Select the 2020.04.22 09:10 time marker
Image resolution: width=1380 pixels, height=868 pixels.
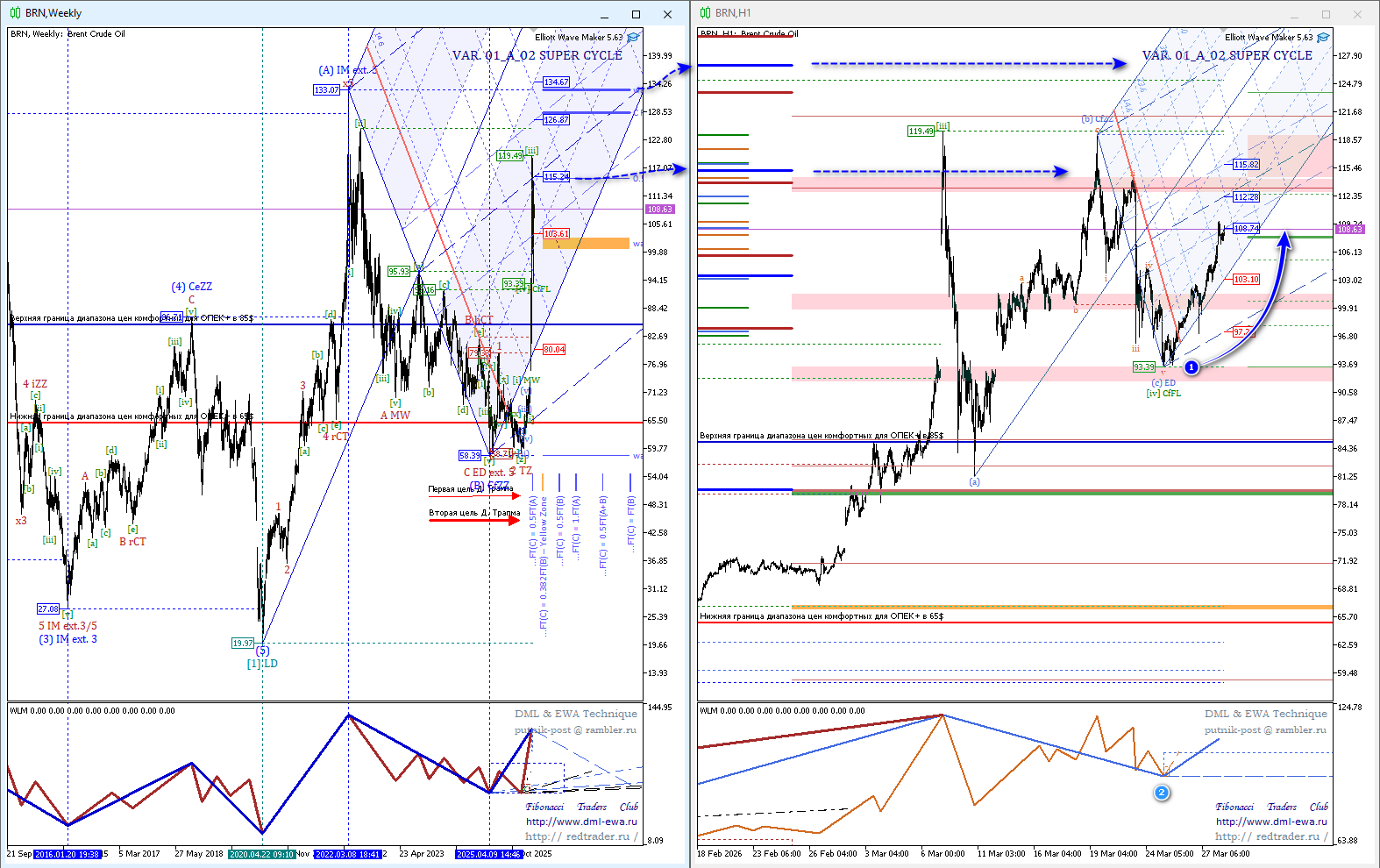pos(261,854)
